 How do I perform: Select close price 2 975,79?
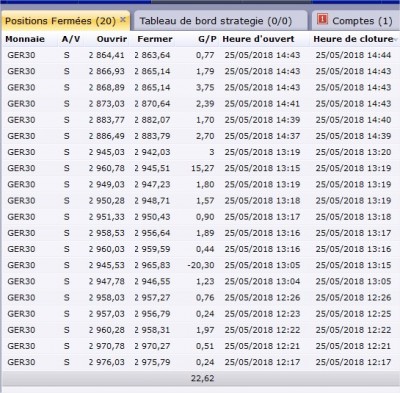coord(152,362)
